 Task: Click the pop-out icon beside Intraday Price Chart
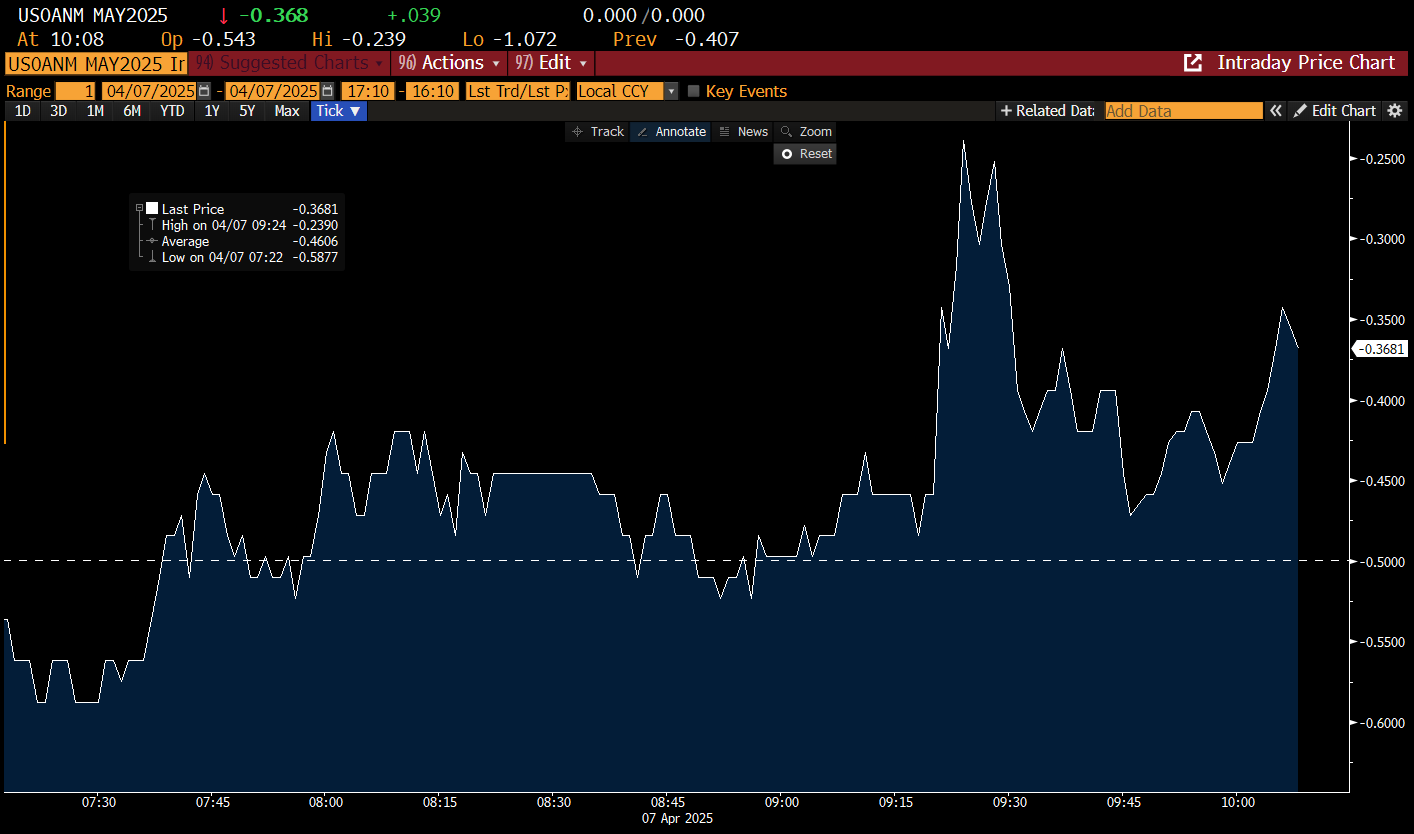1192,63
